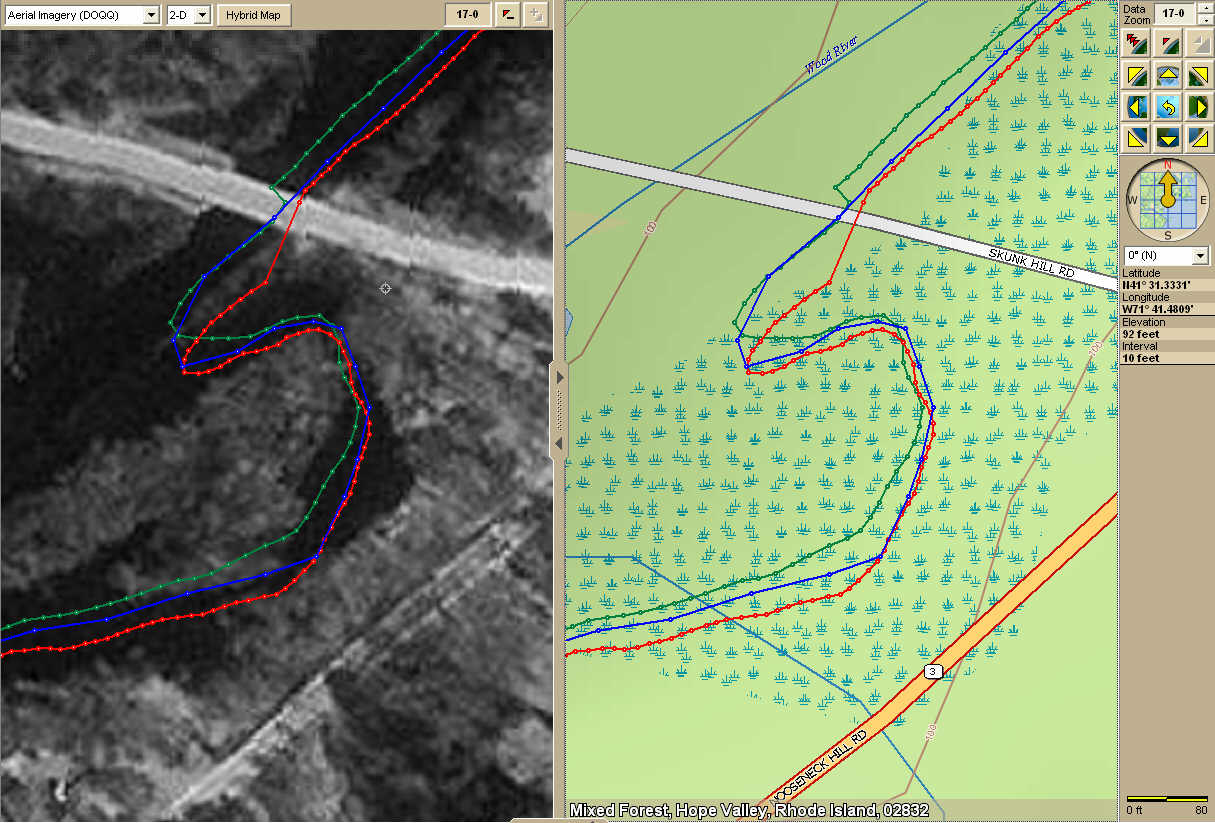The width and height of the screenshot is (1215, 823).
Task: Click the Hybrid Map button
Action: pos(254,15)
